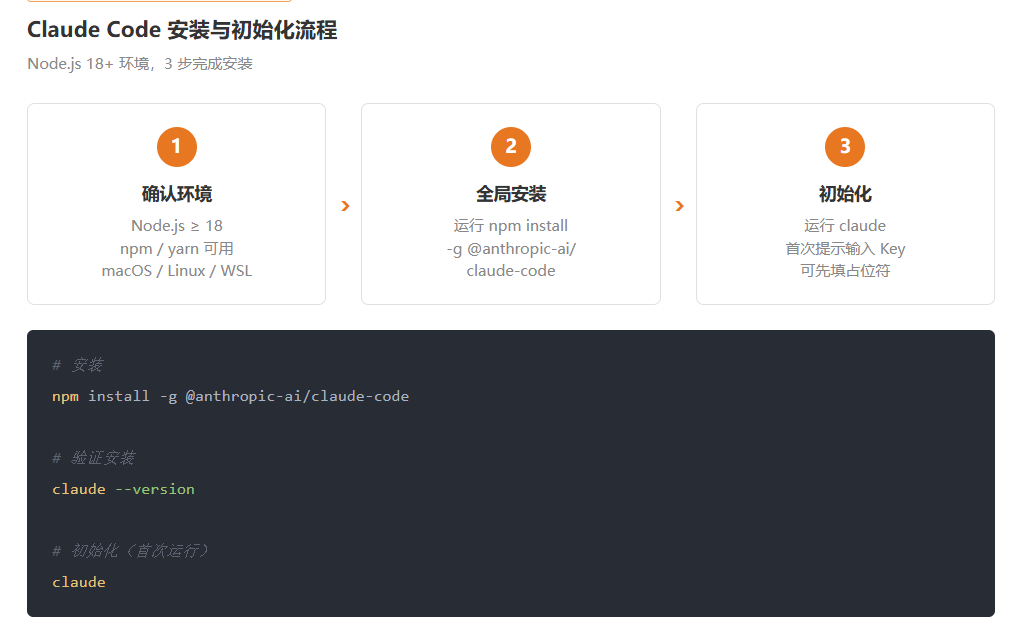
Task: Click the orange step 1 circle
Action: (x=176, y=146)
